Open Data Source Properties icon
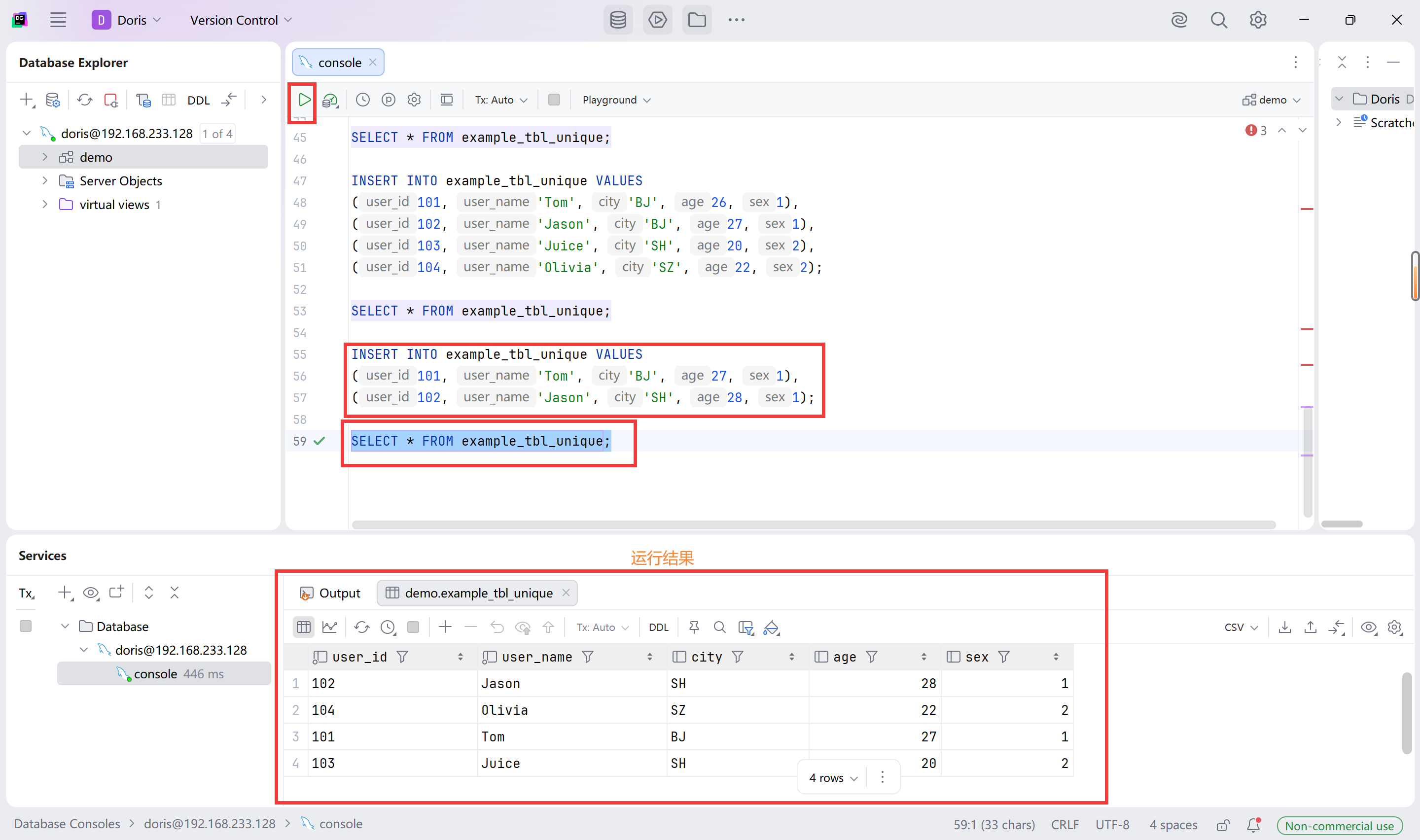 point(53,100)
